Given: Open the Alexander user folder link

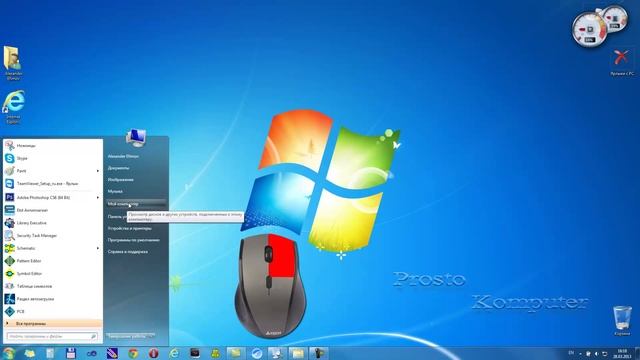Looking at the screenshot, I should [x=123, y=156].
